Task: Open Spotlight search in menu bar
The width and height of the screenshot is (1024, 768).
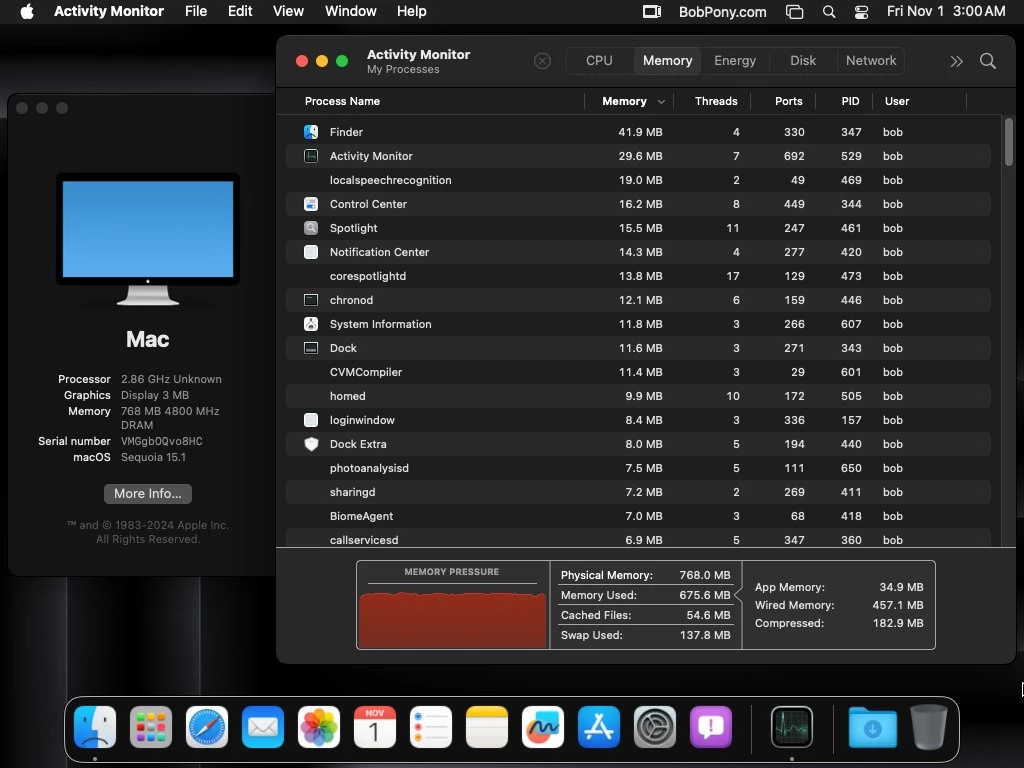Action: (829, 11)
